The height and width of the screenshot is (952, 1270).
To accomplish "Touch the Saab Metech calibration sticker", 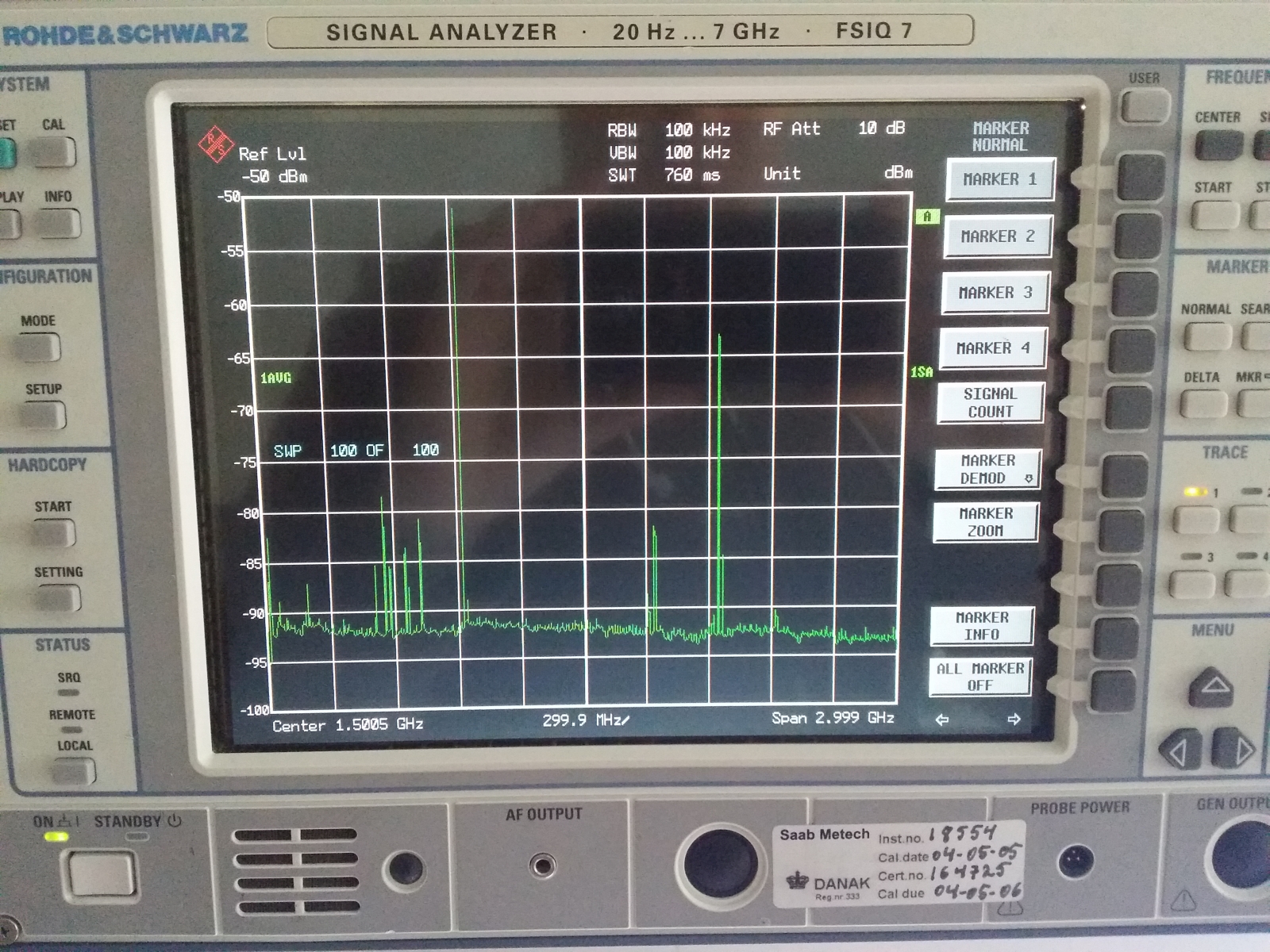I will [x=901, y=864].
